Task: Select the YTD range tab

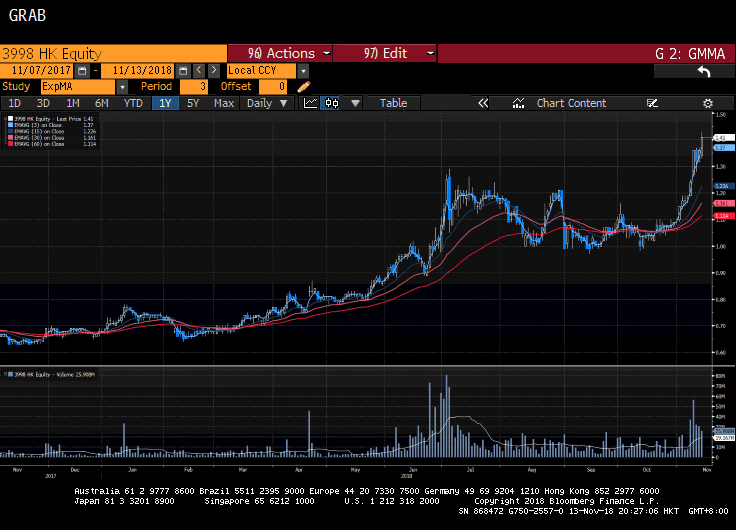Action: click(x=133, y=103)
